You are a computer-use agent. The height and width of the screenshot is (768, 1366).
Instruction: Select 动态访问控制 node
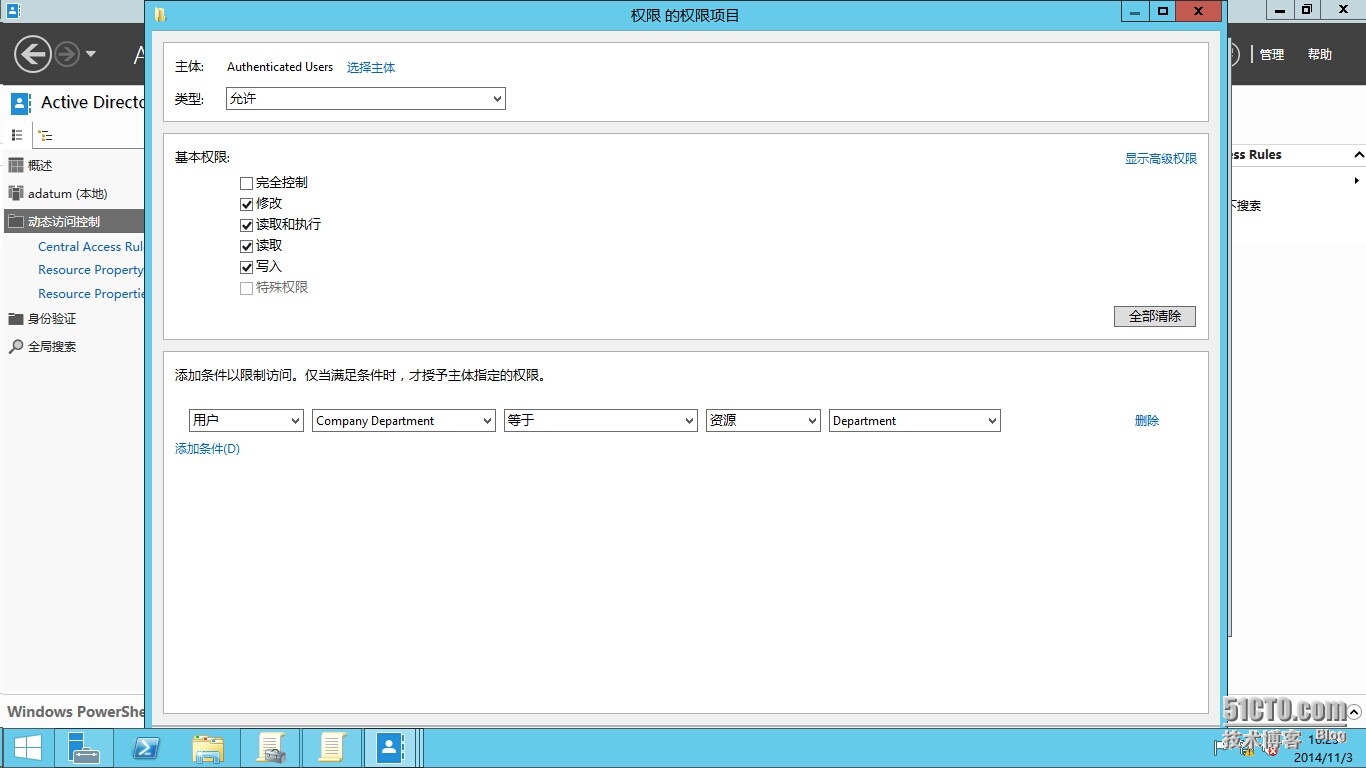pos(75,221)
